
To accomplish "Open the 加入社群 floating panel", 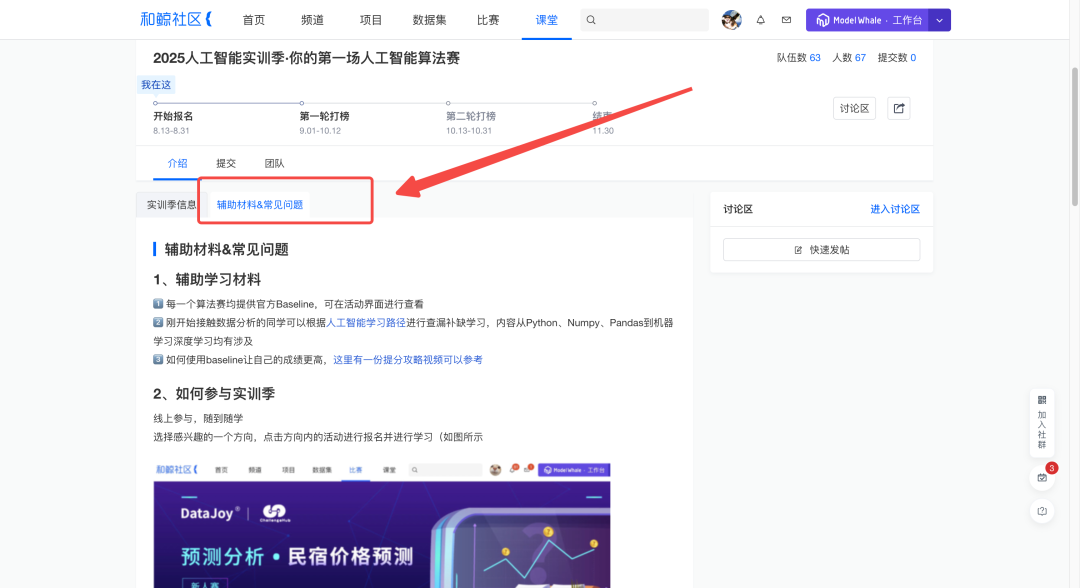I will pyautogui.click(x=1042, y=420).
